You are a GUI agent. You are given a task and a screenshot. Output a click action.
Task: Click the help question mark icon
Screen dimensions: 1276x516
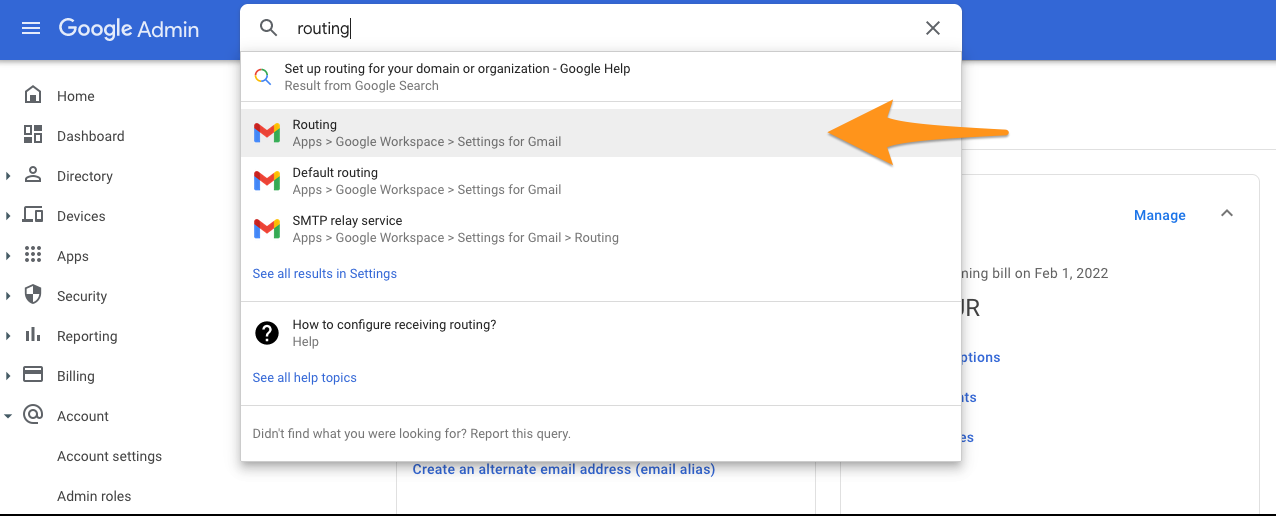267,333
